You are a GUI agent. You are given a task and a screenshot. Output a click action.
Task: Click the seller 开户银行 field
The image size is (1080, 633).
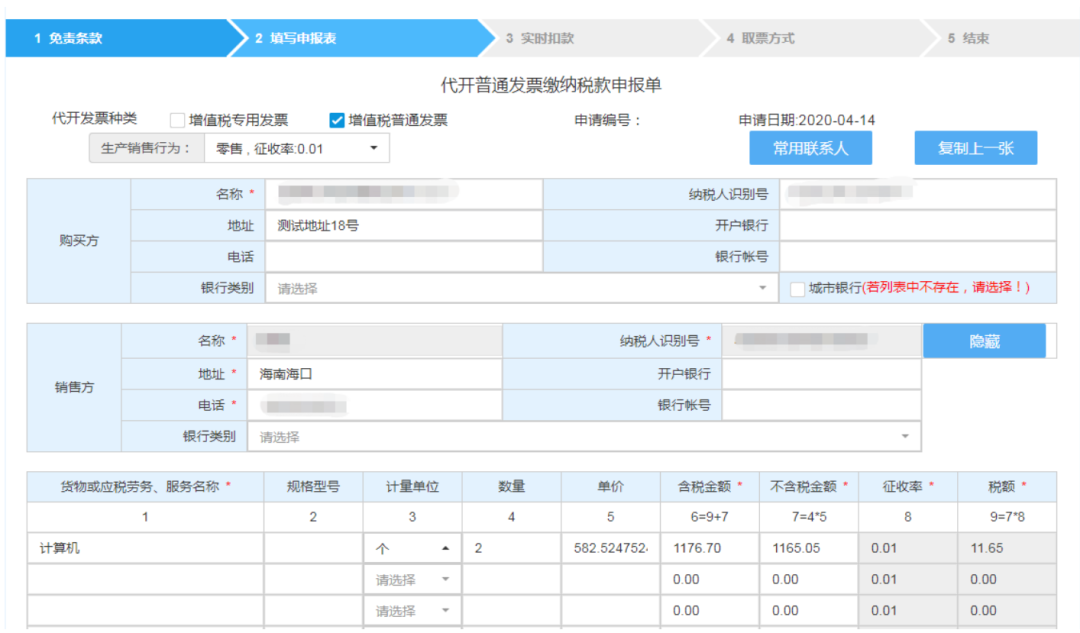[x=822, y=374]
